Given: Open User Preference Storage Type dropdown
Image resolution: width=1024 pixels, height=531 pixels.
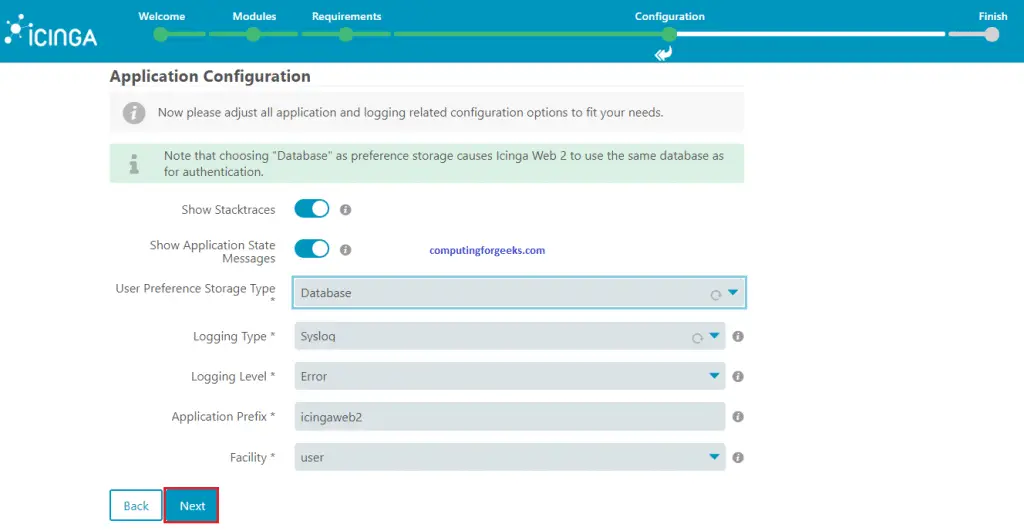Looking at the screenshot, I should point(519,293).
